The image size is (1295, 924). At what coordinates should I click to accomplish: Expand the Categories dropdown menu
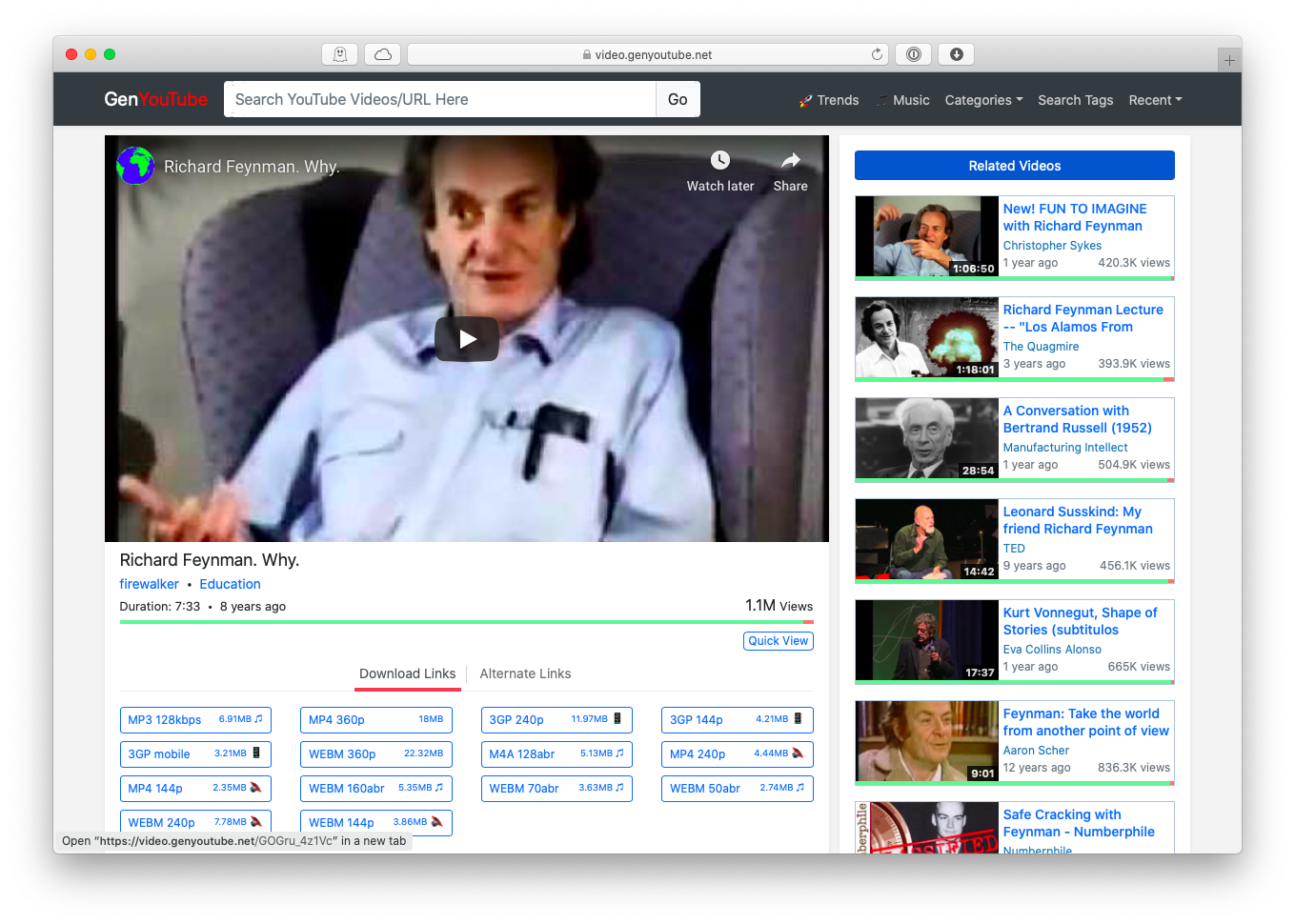coord(983,100)
